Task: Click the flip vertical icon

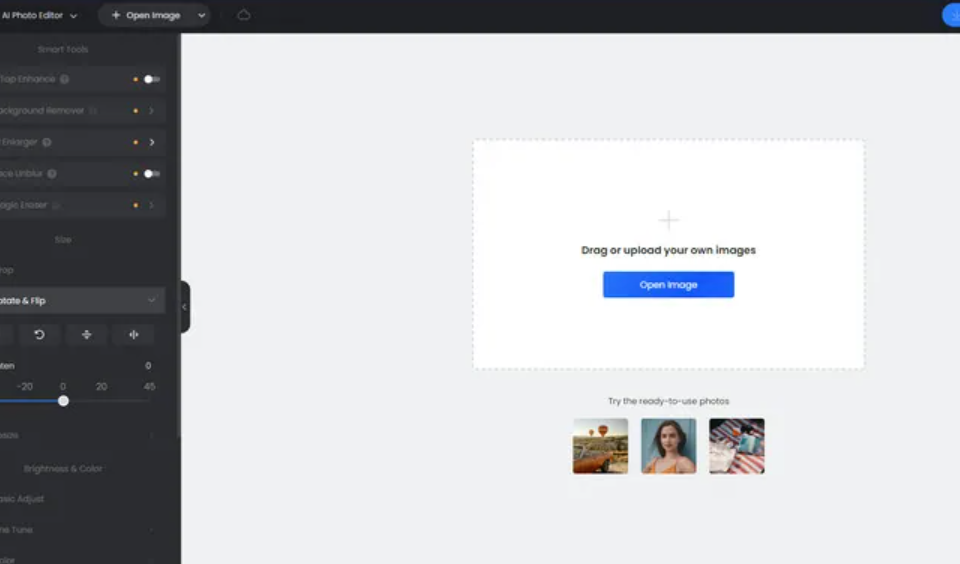Action: pos(86,335)
